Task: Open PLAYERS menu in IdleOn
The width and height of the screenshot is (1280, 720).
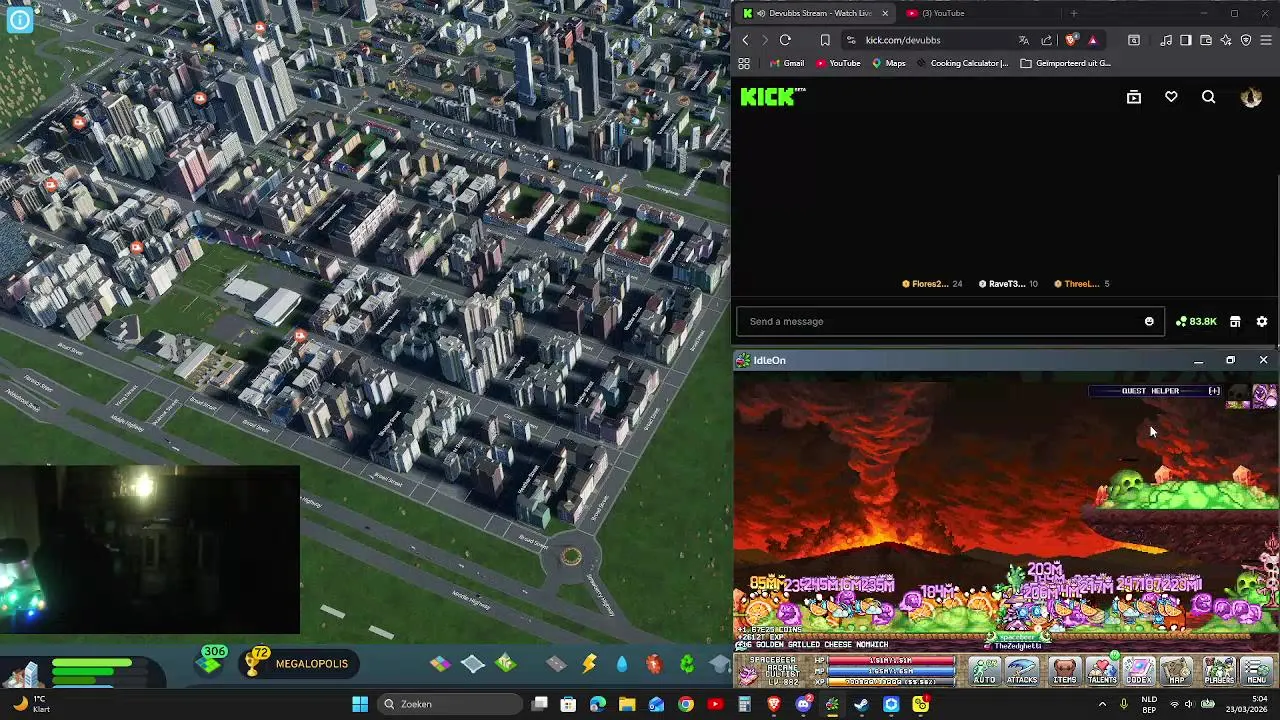Action: click(x=1219, y=671)
